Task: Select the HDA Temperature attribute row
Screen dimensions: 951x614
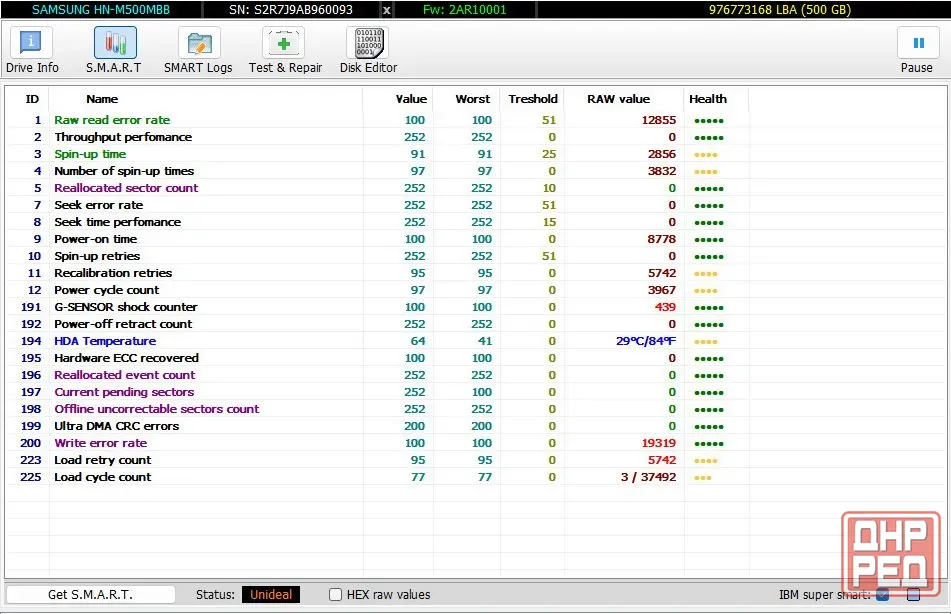Action: (x=377, y=341)
